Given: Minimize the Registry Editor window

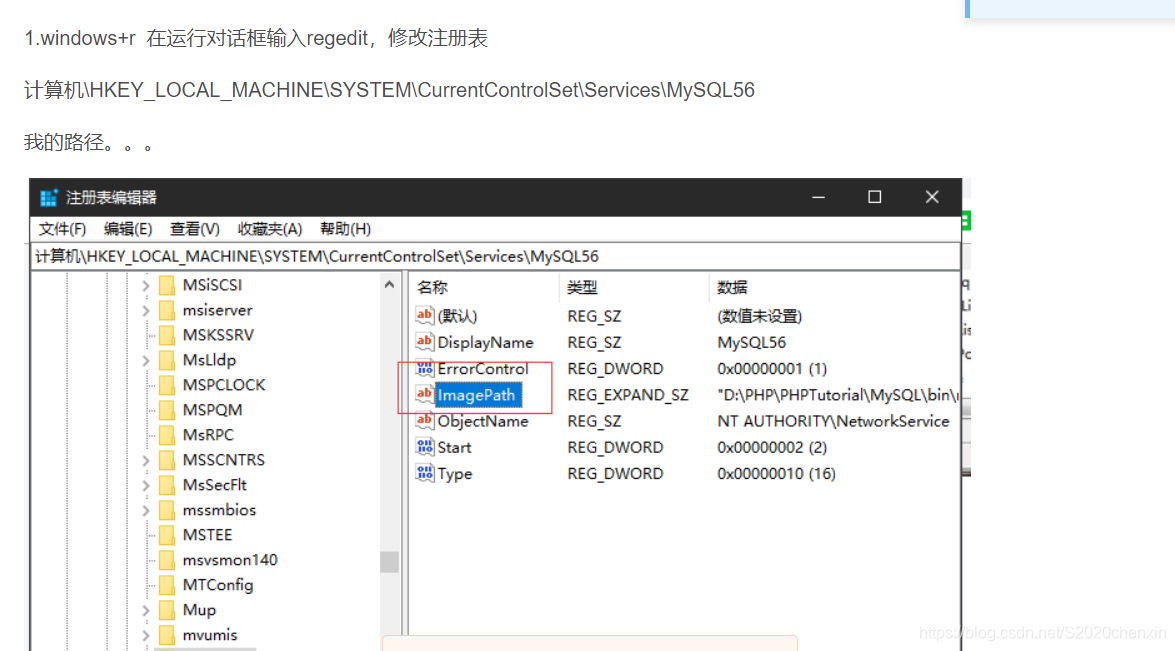Looking at the screenshot, I should click(x=818, y=197).
